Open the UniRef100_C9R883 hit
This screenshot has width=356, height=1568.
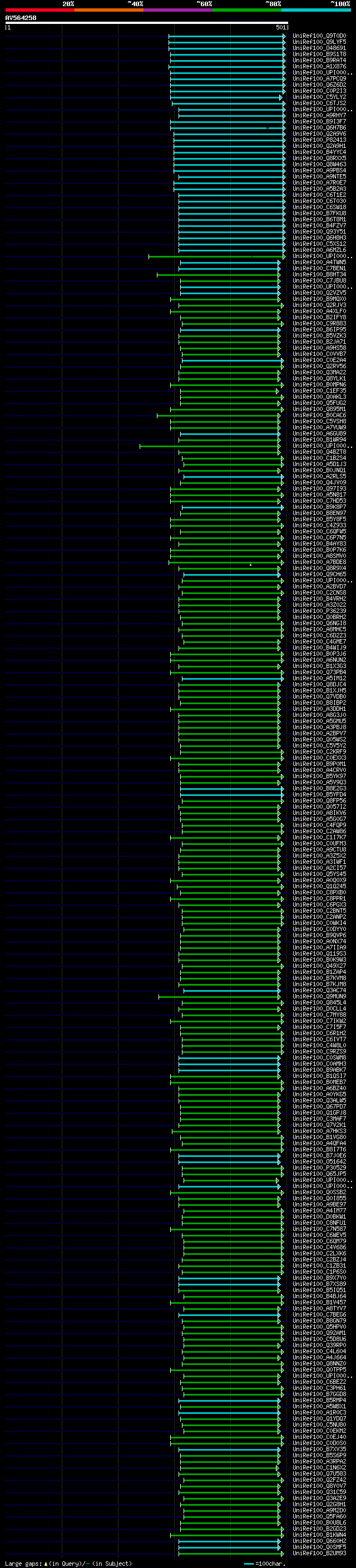point(319,323)
